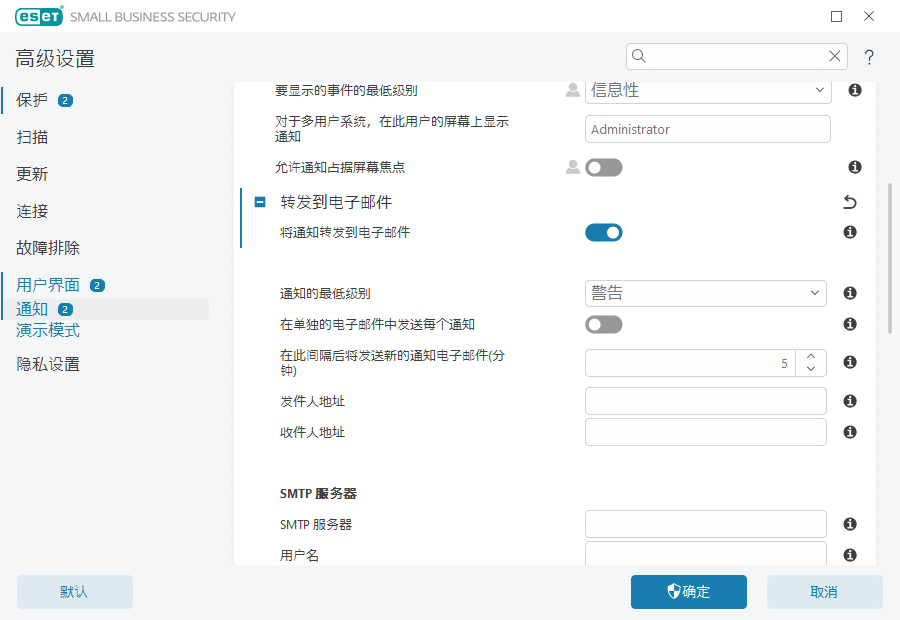This screenshot has width=900, height=620.
Task: Clear the search box using the X icon
Action: (835, 56)
